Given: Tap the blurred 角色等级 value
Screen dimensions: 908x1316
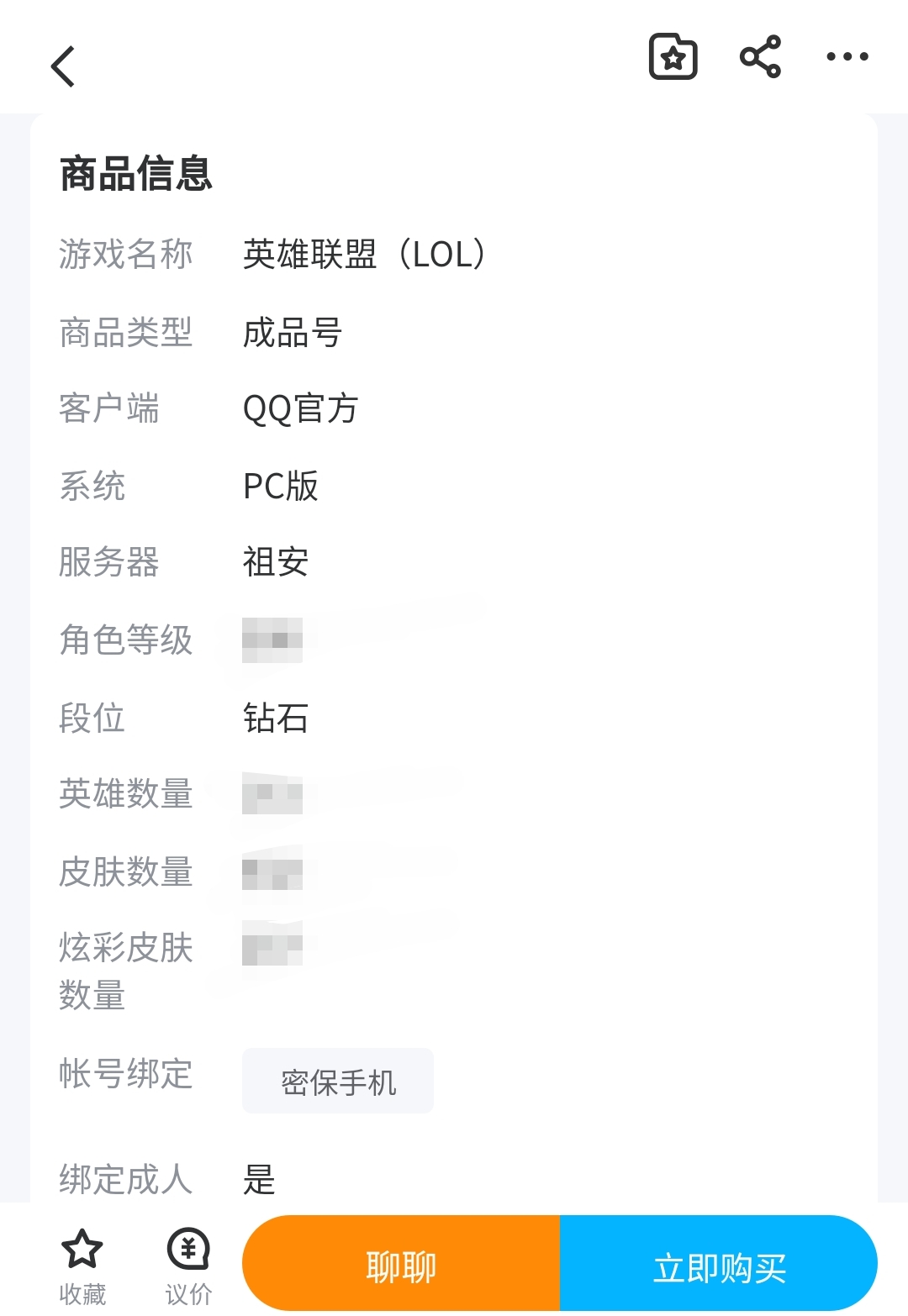Looking at the screenshot, I should click(272, 640).
